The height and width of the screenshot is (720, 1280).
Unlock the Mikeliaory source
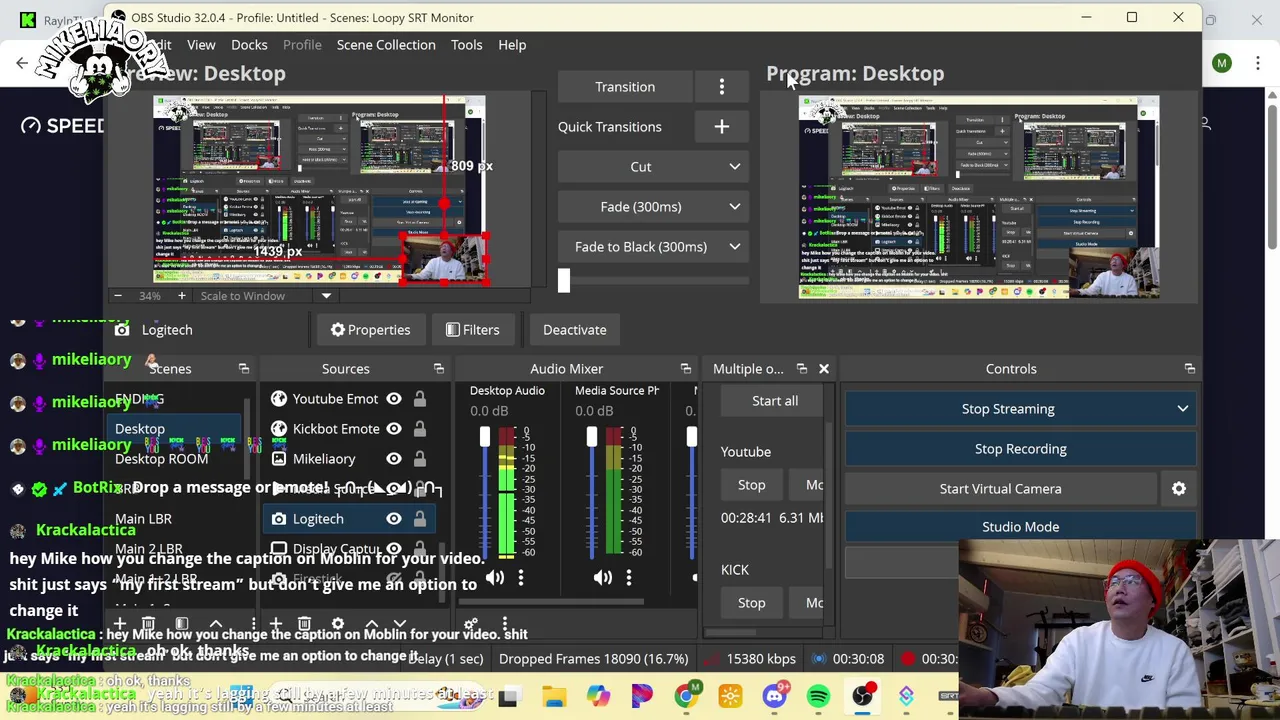420,459
